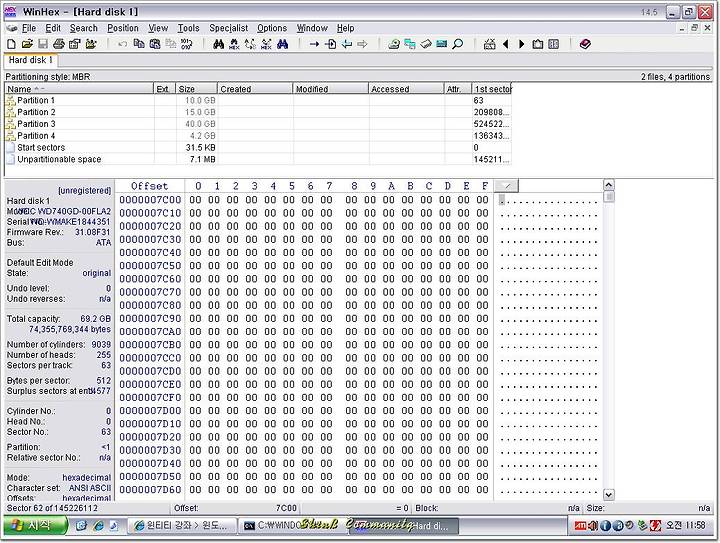Viewport: 720px width, 543px height.
Task: Click Internet Explorer quick launch icon
Action: (98, 526)
